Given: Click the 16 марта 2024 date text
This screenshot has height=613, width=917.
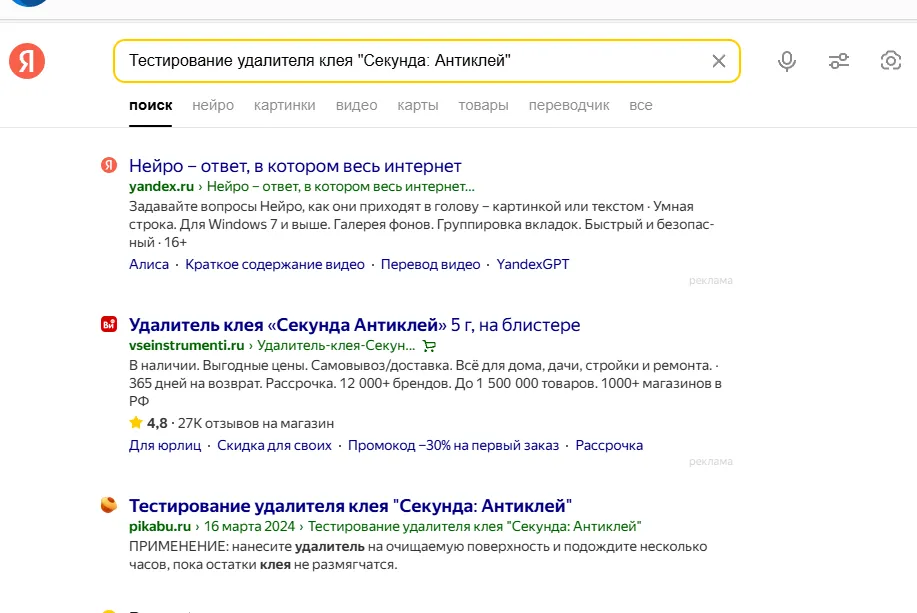Looking at the screenshot, I should coord(249,526).
